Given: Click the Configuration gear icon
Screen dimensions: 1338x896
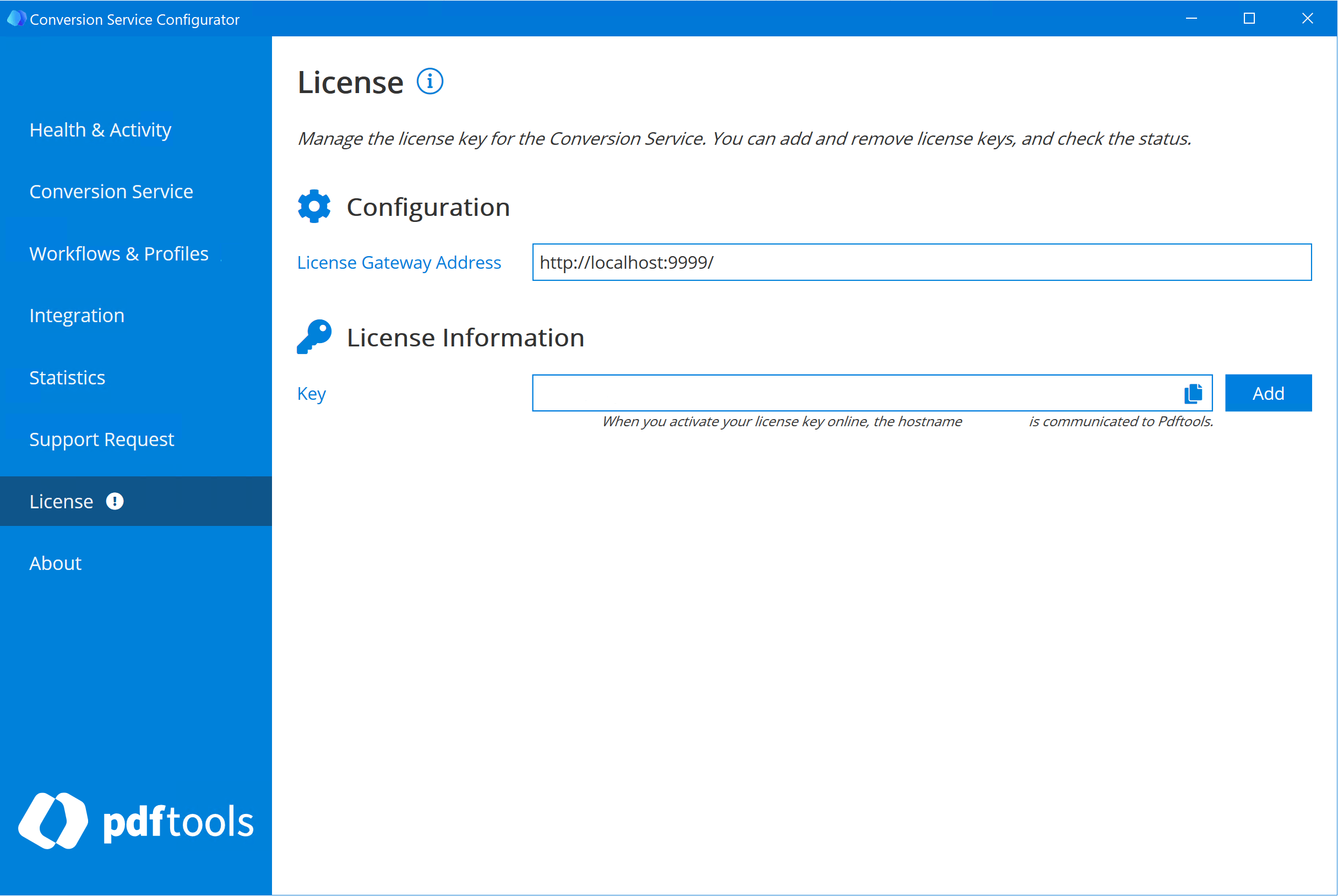Looking at the screenshot, I should point(314,207).
